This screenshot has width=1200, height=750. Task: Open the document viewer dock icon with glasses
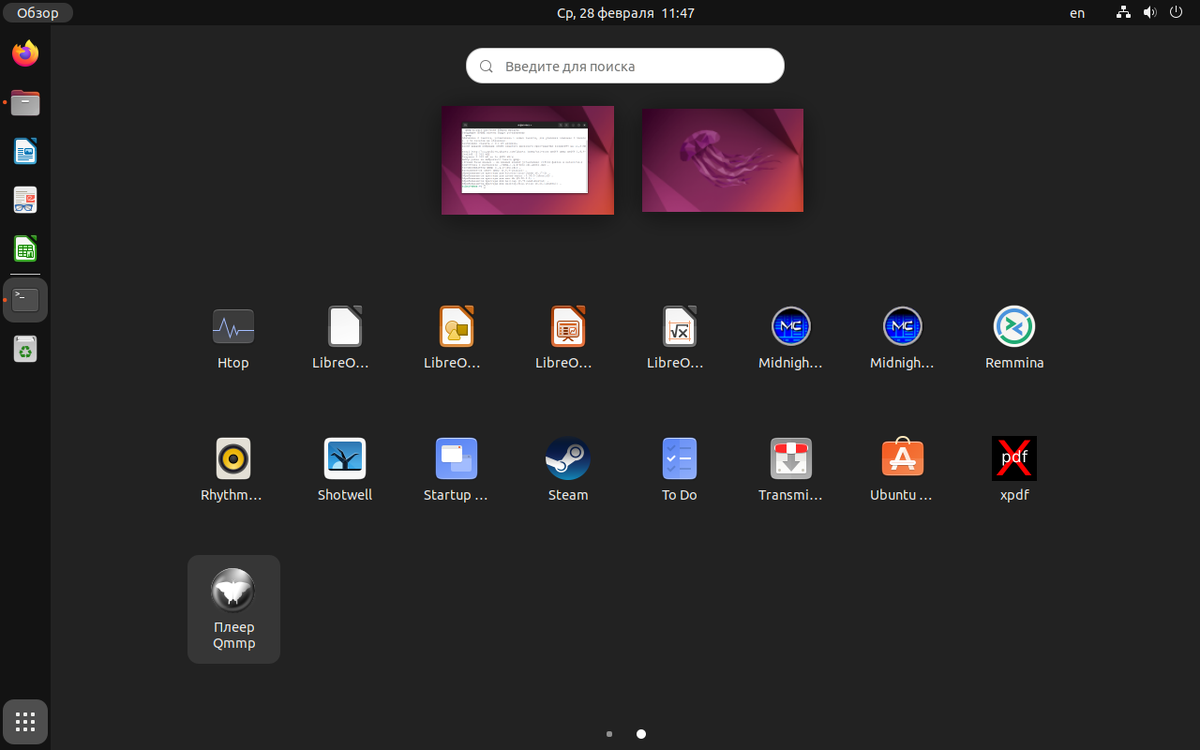click(x=25, y=200)
